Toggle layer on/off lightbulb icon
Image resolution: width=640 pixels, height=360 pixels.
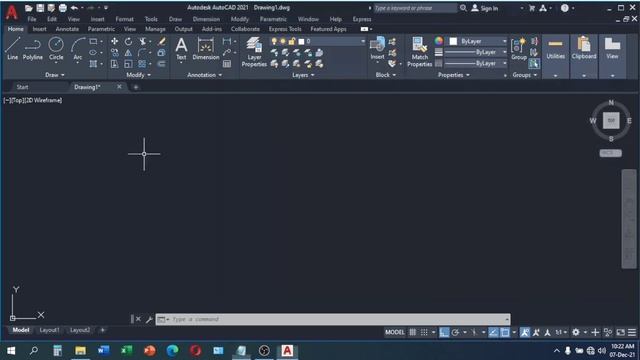pos(274,41)
